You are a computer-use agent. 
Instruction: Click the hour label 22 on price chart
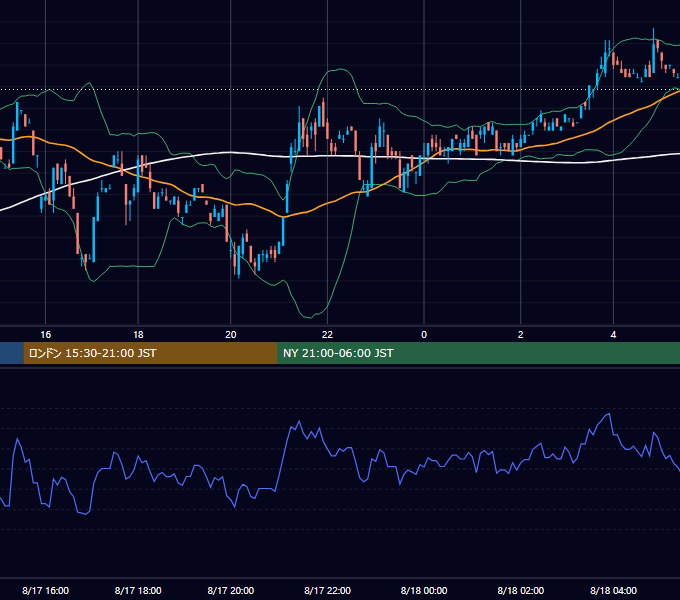327,335
